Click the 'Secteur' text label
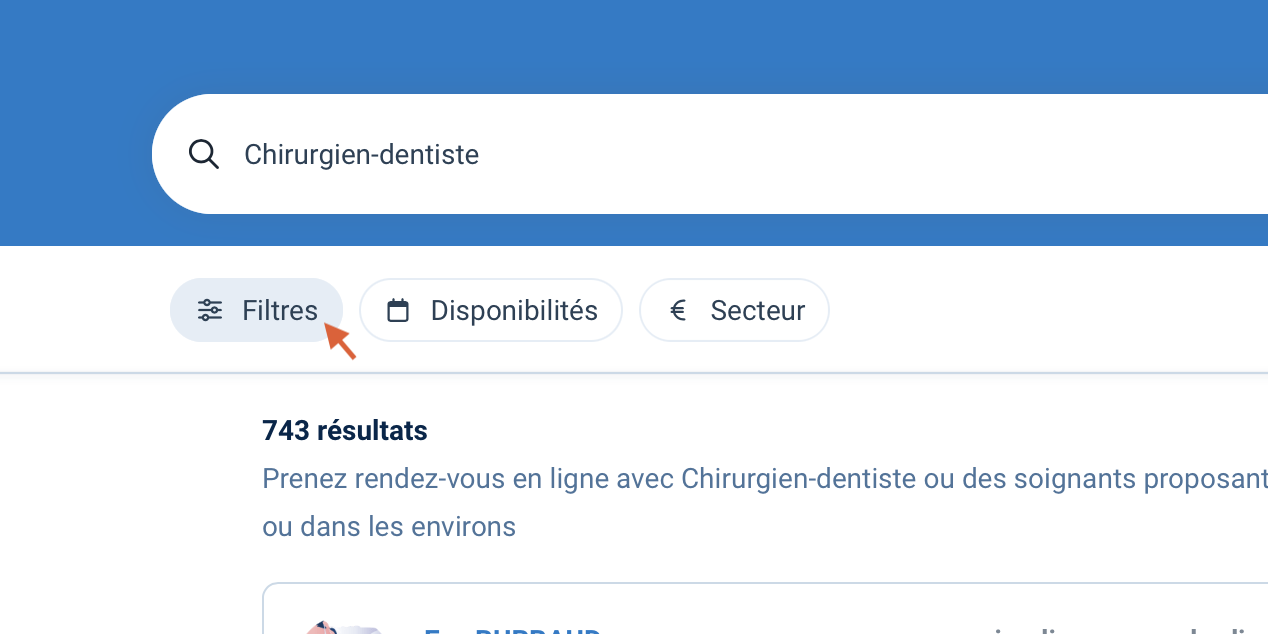 [758, 310]
